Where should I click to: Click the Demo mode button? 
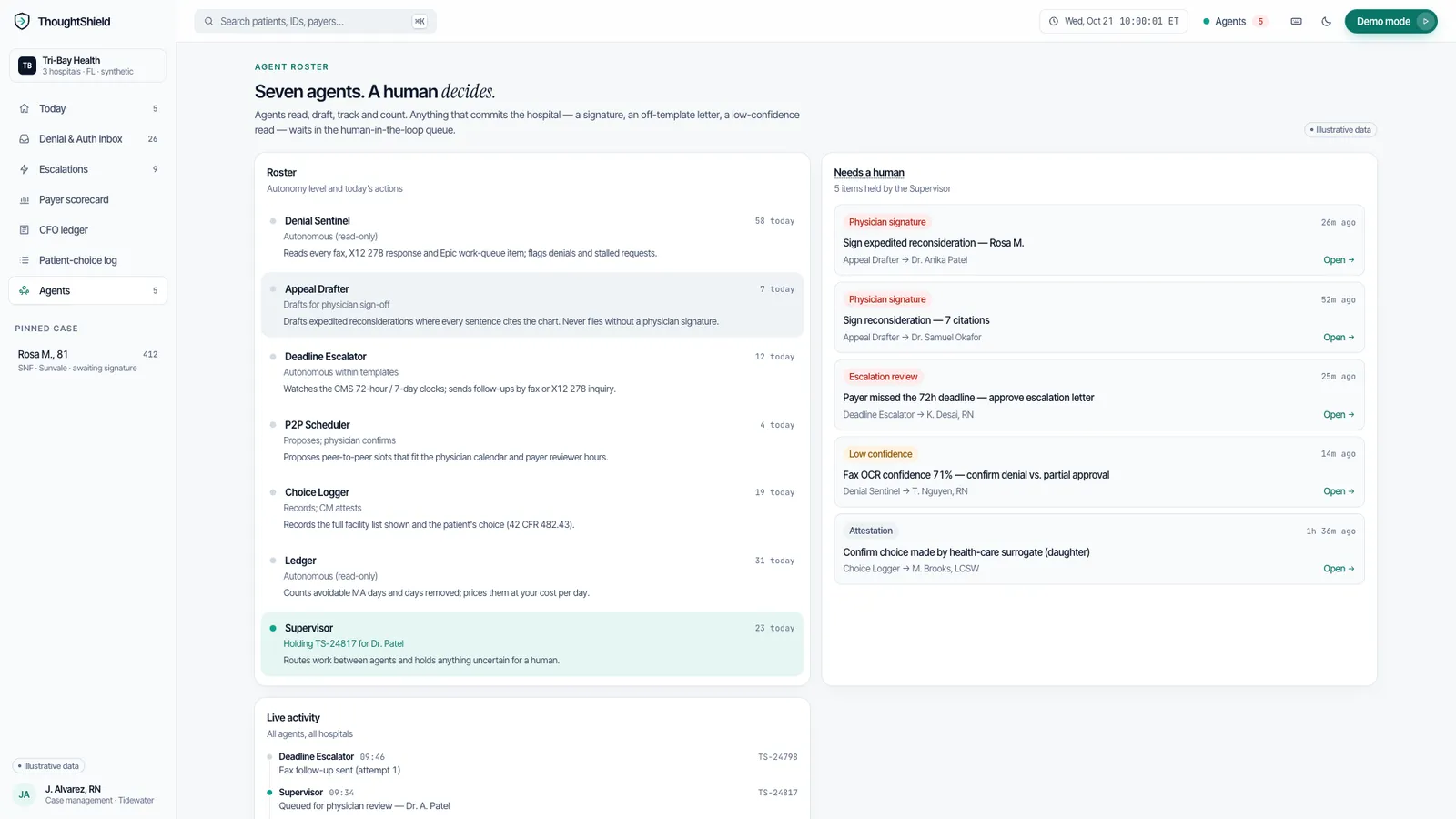point(1390,21)
